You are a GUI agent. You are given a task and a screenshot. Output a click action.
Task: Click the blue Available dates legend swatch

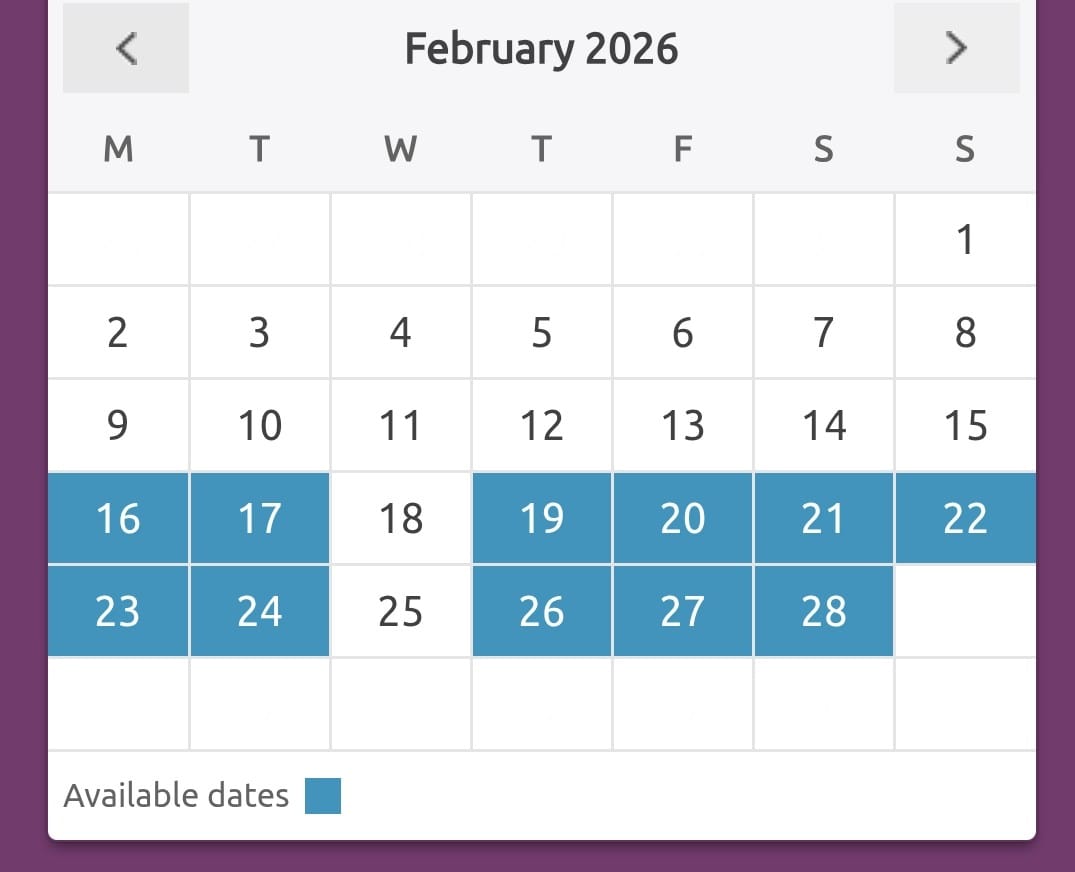pyautogui.click(x=323, y=796)
